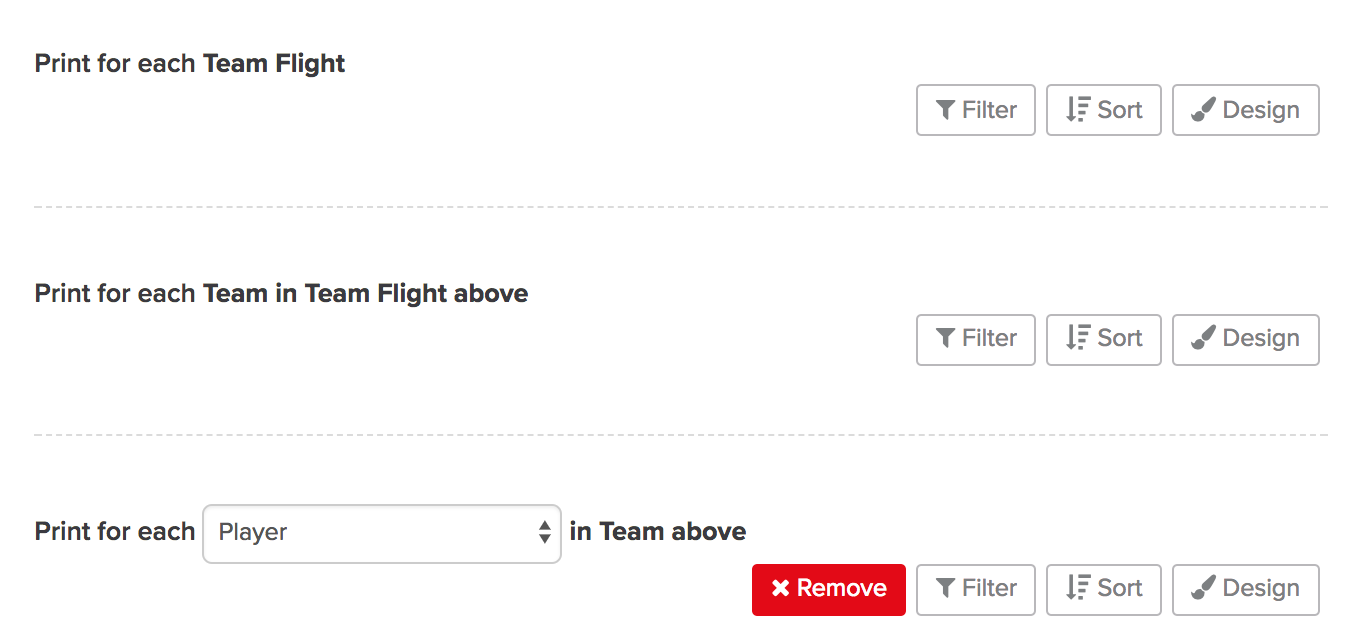Open the Player dropdown selector
Image resolution: width=1358 pixels, height=634 pixels.
[382, 533]
